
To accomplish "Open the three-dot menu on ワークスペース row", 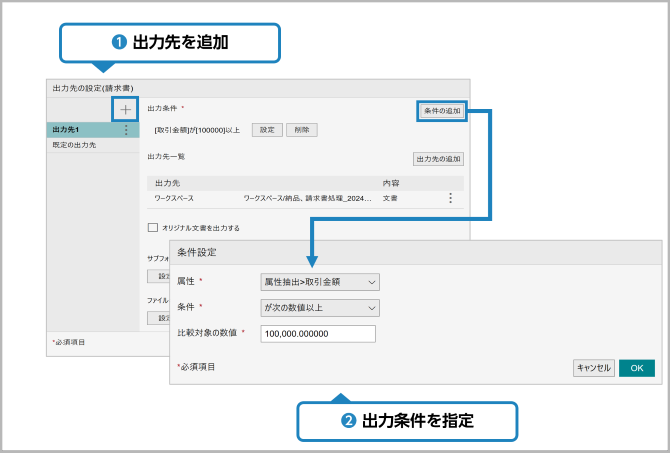I will pyautogui.click(x=450, y=198).
